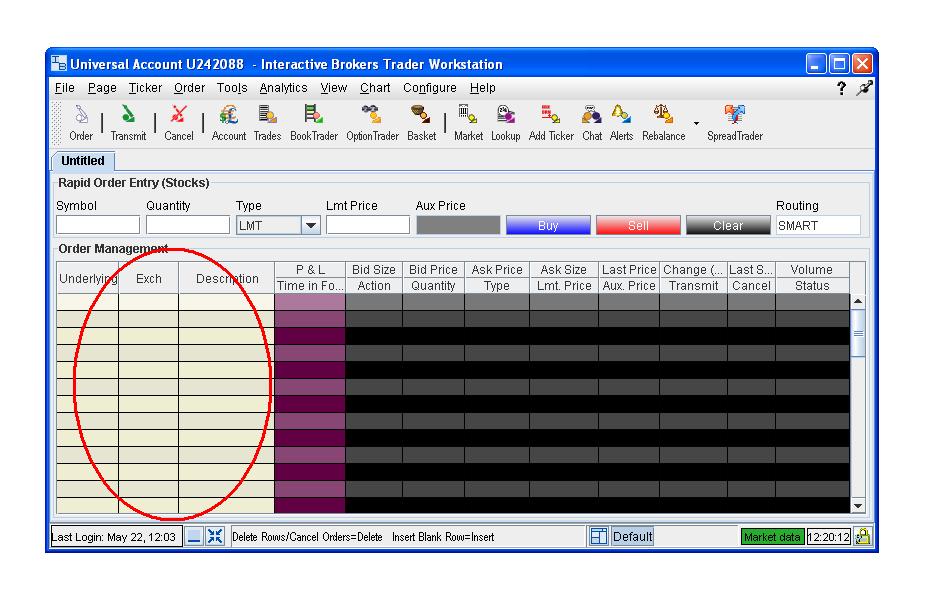
Task: Click the Order toolbar icon
Action: click(x=81, y=123)
